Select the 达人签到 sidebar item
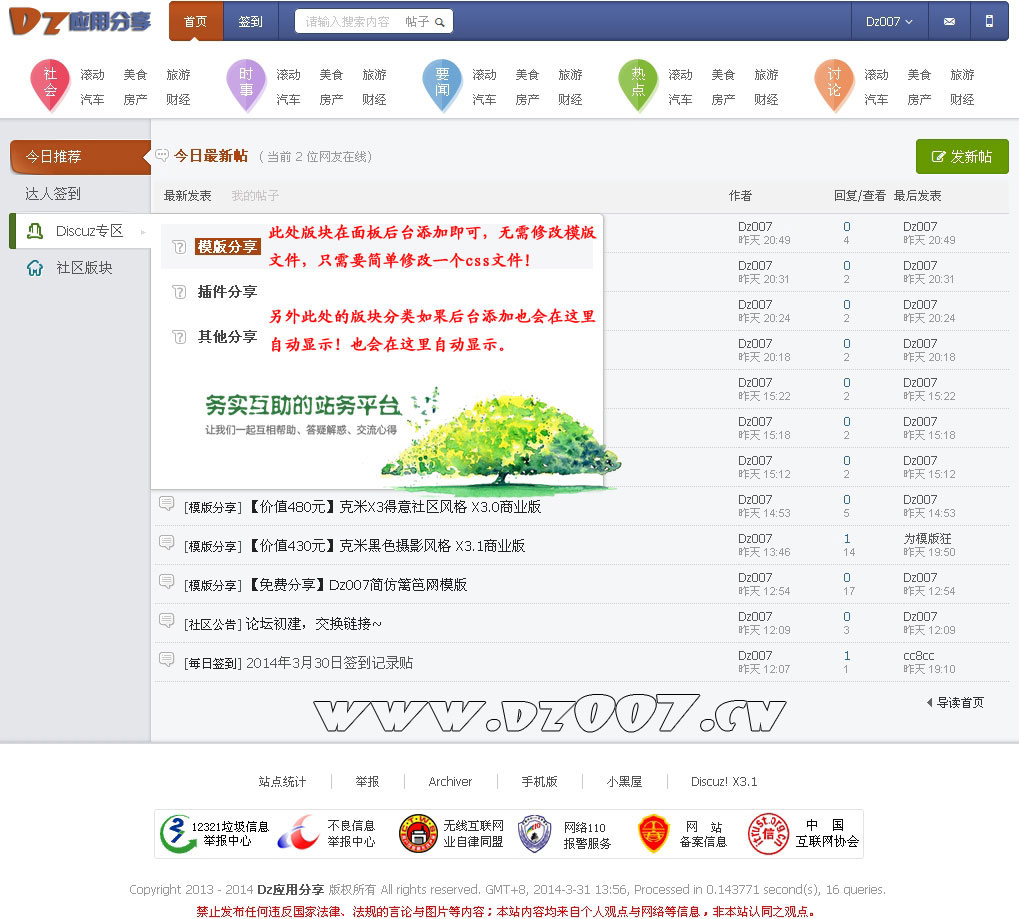1019x919 pixels. pos(53,194)
